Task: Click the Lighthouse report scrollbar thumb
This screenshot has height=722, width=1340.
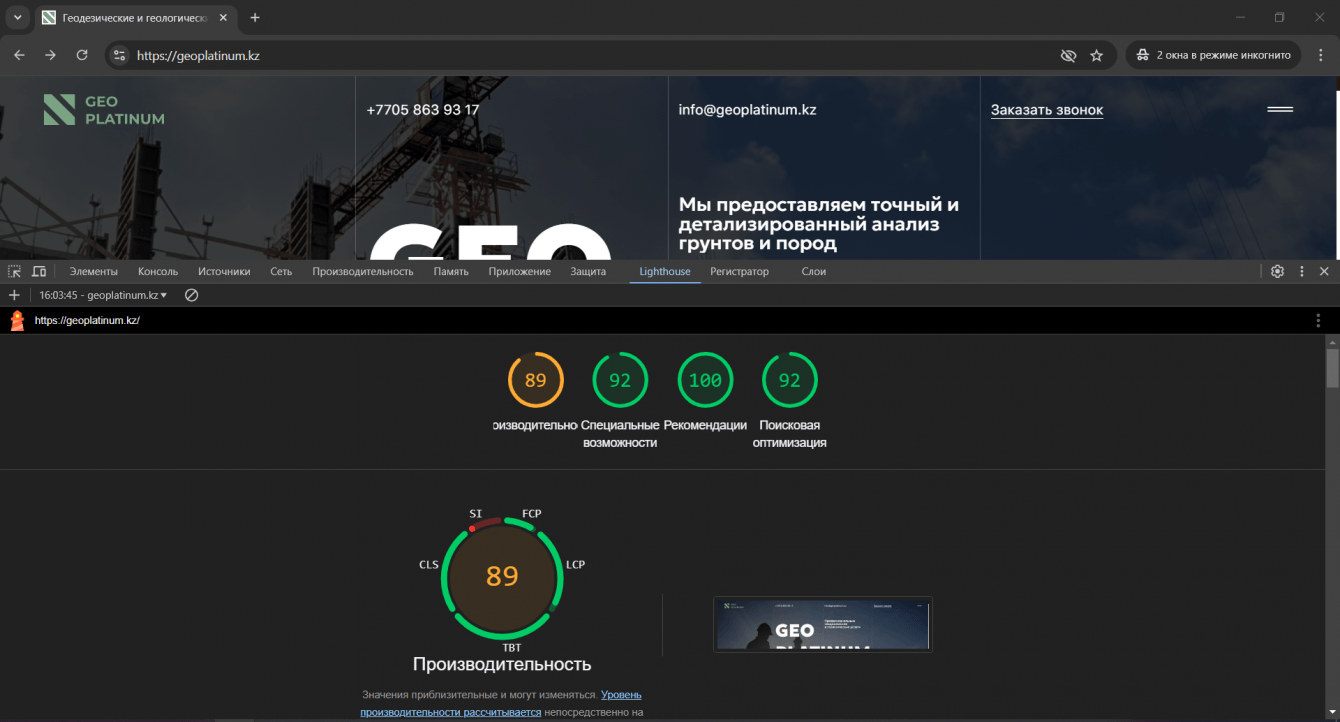Action: coord(1332,367)
